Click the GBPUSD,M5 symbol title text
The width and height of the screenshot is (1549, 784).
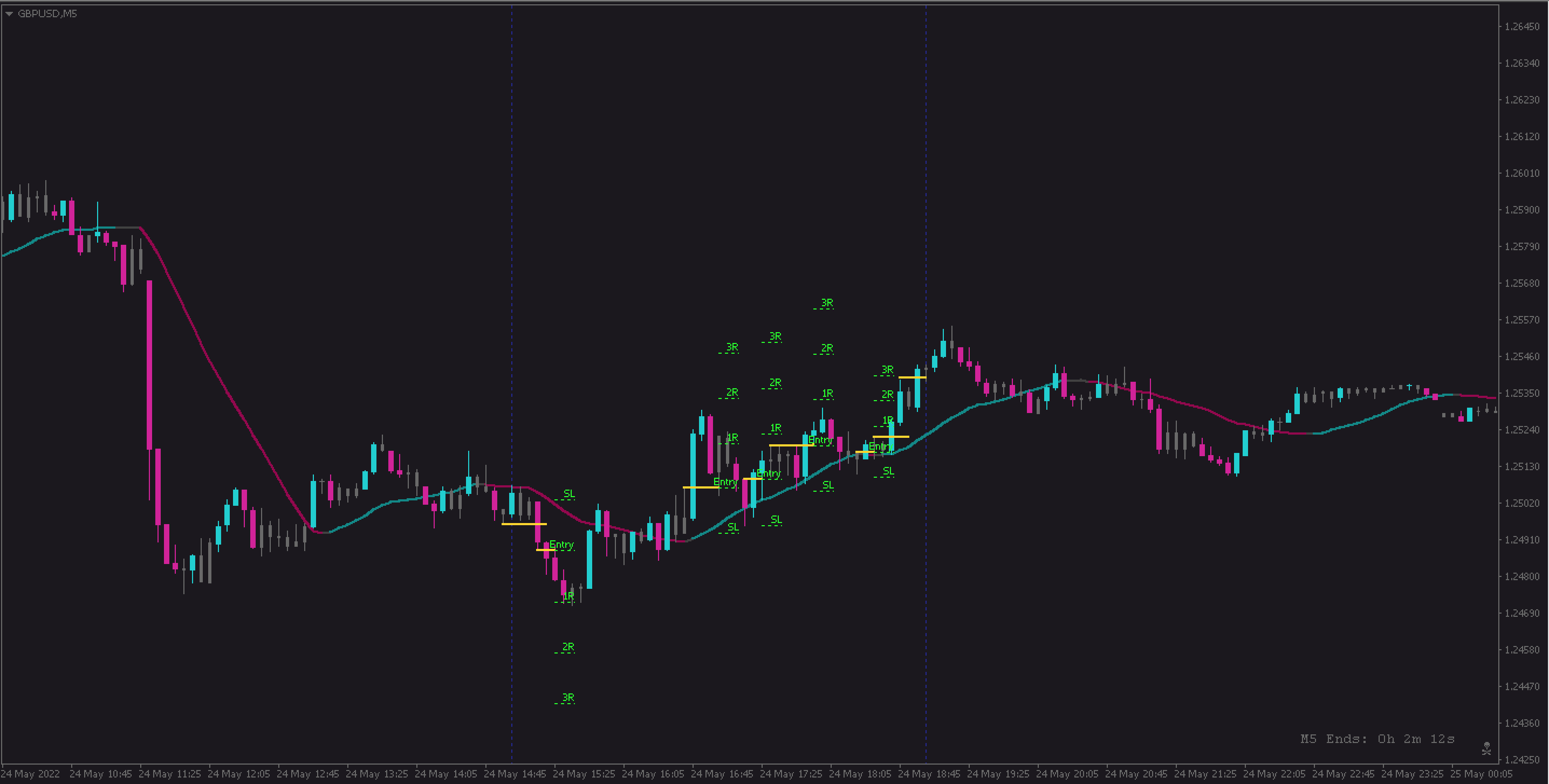(47, 13)
